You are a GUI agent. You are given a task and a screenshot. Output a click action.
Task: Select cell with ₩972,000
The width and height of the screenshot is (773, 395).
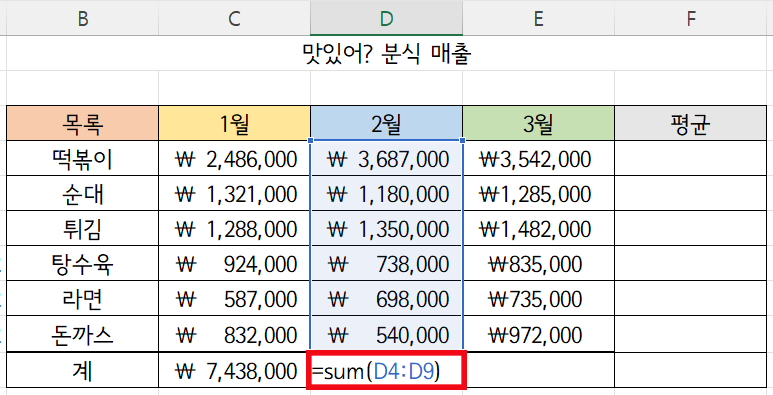538,334
